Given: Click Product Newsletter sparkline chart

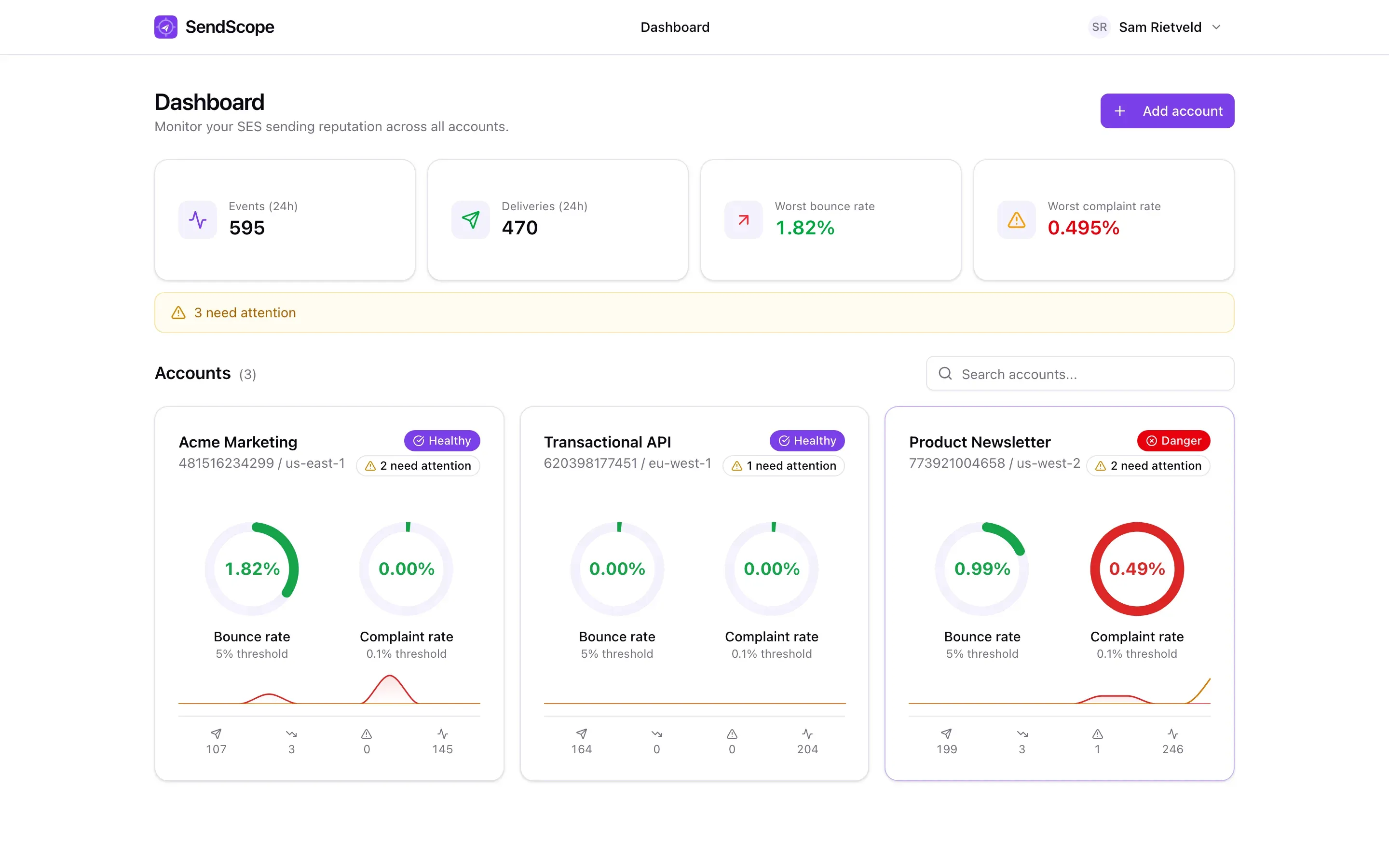Looking at the screenshot, I should pos(1059,691).
